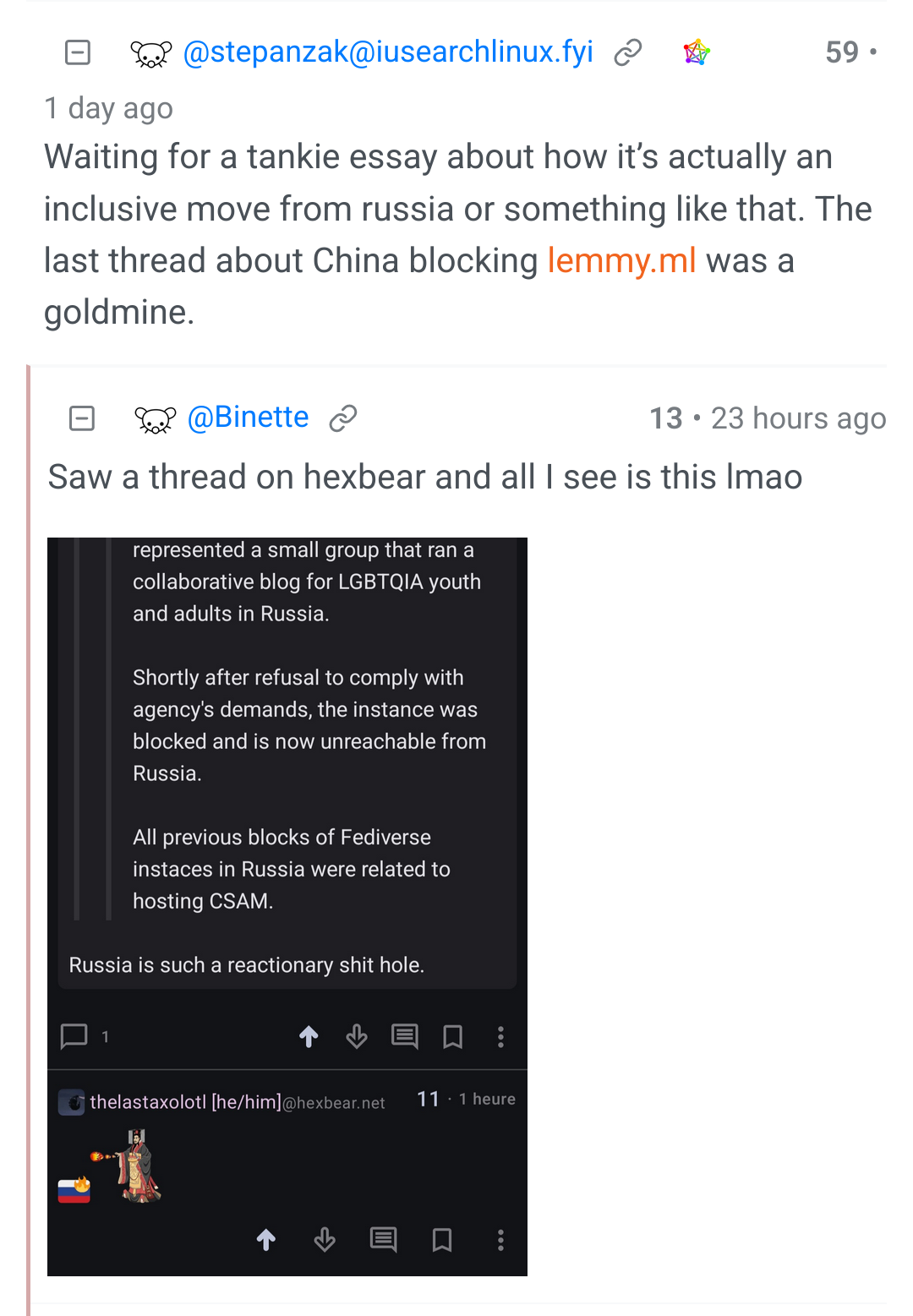Screen dimensions: 913x1316
Task: Click reply icon under Russia comment
Action: click(405, 1036)
